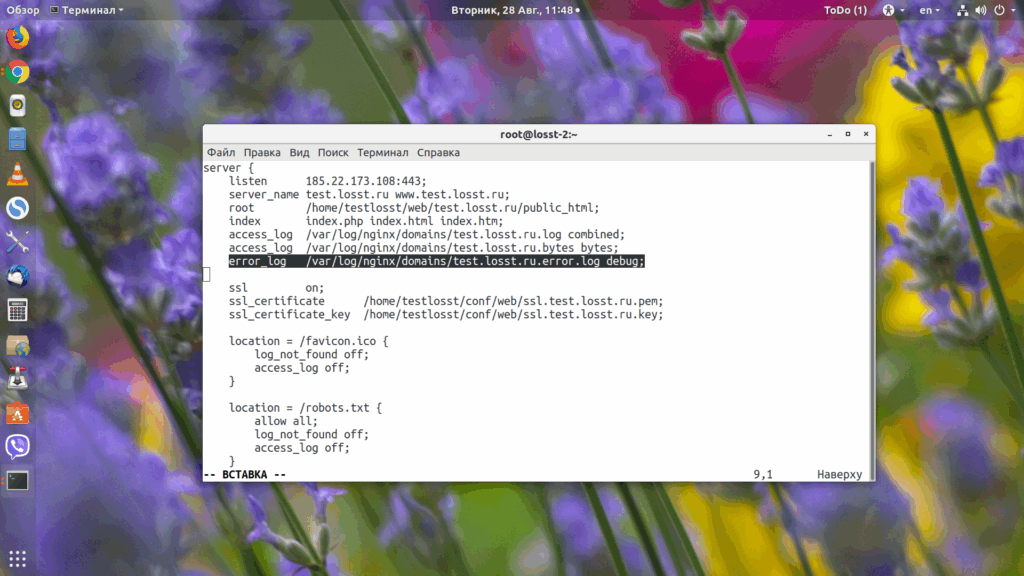Open the Справка menu
1024x576 pixels.
[x=438, y=152]
